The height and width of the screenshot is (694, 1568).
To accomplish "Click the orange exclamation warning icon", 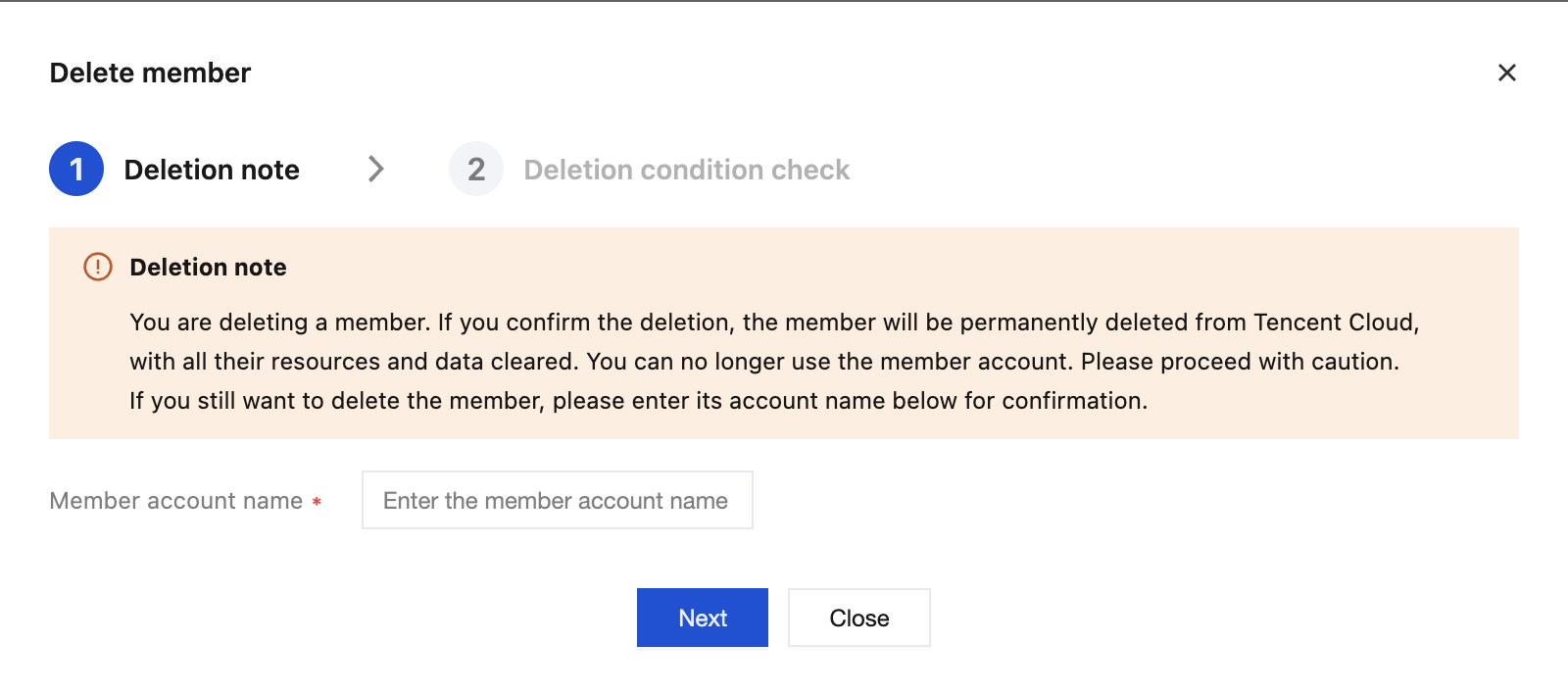I will pos(98,267).
